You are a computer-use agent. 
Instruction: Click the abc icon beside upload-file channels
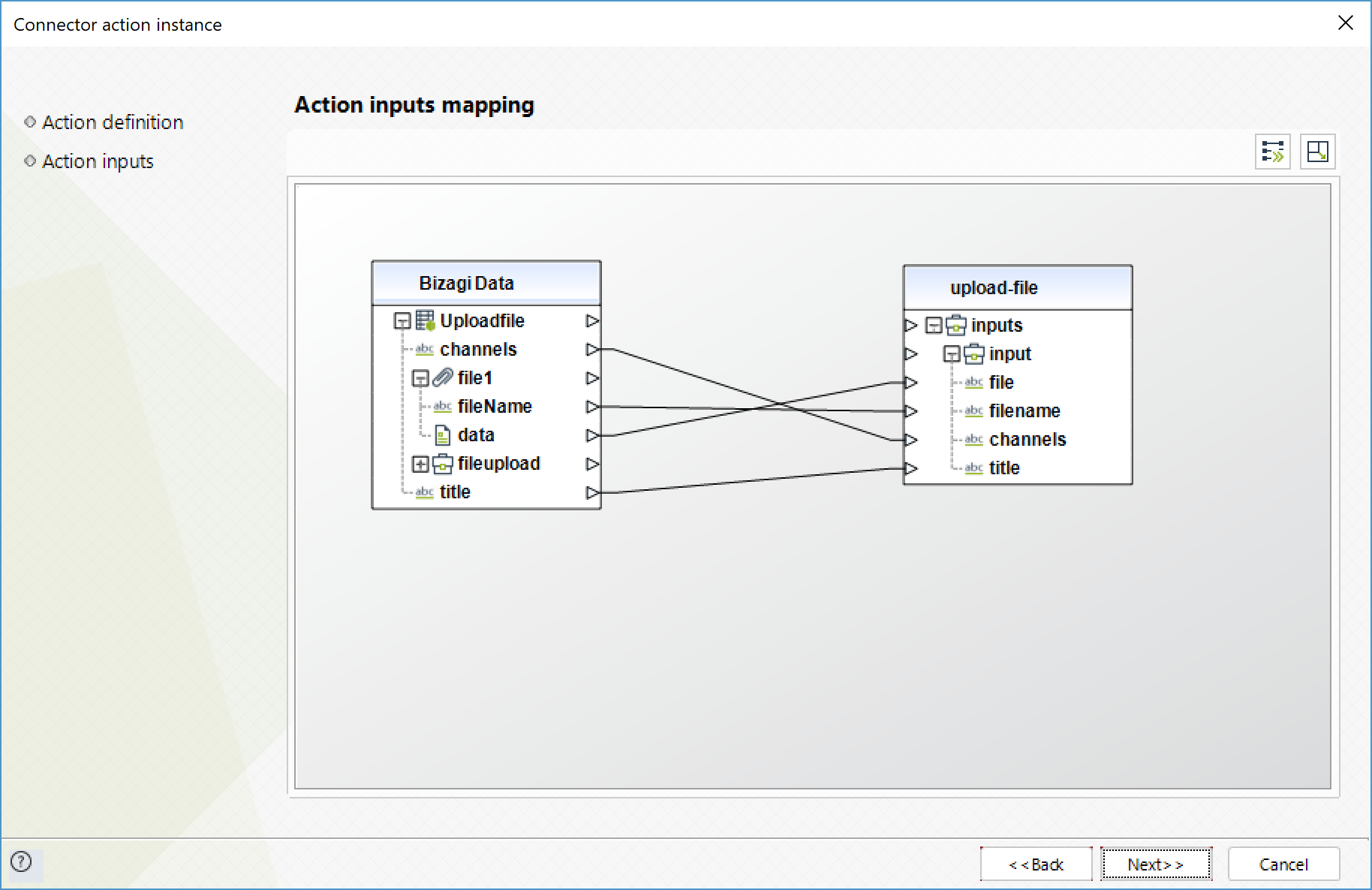tap(974, 440)
